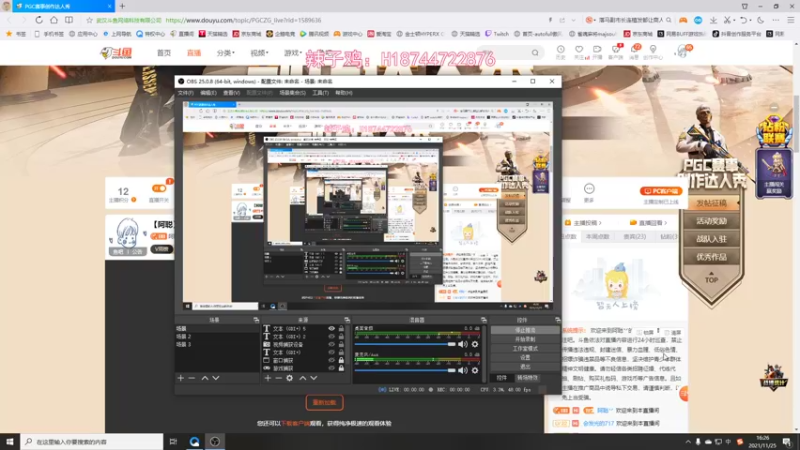Screen dimensions: 800x450
Task: Toggle visibility of 窗口捕获 source
Action: [332, 360]
